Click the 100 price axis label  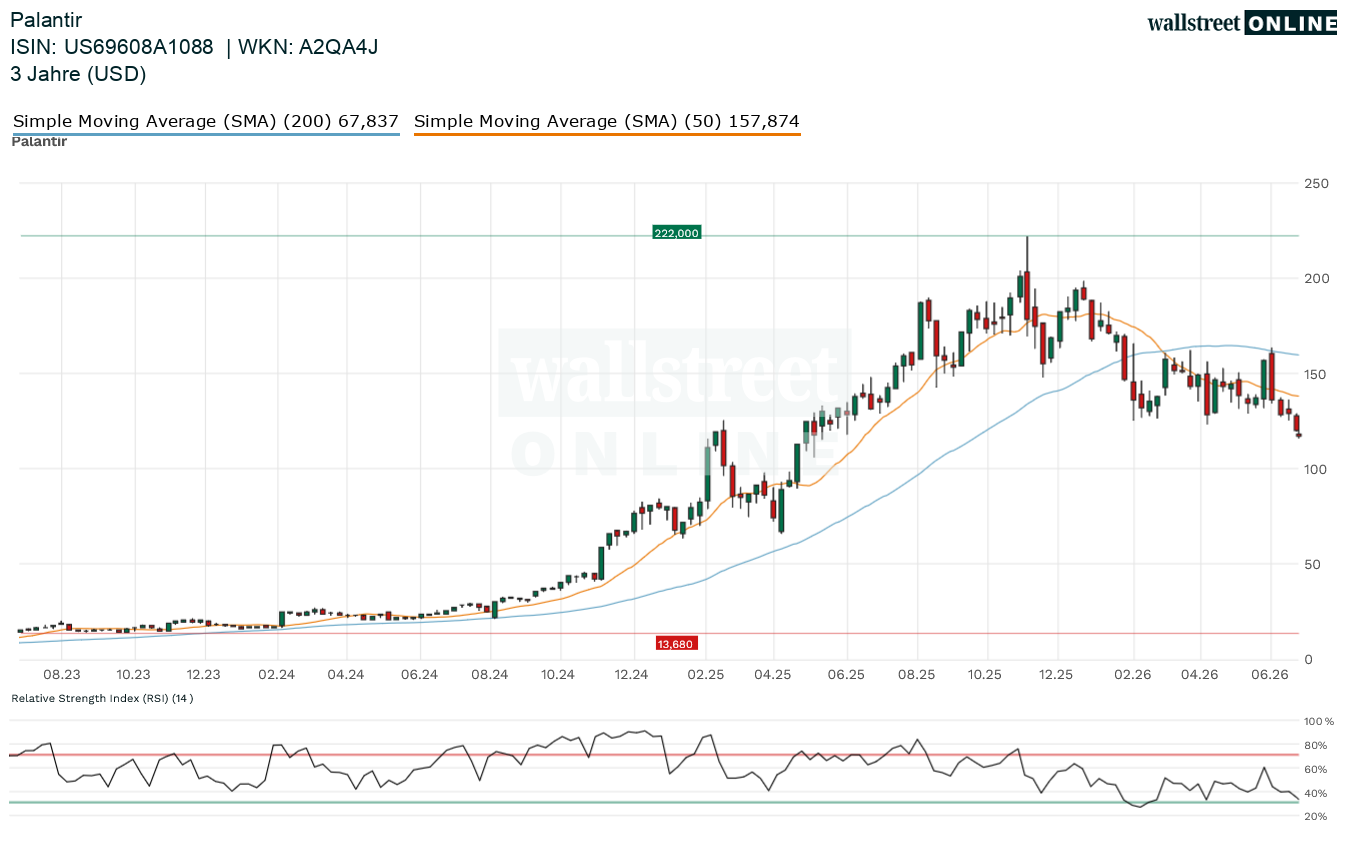click(1315, 469)
